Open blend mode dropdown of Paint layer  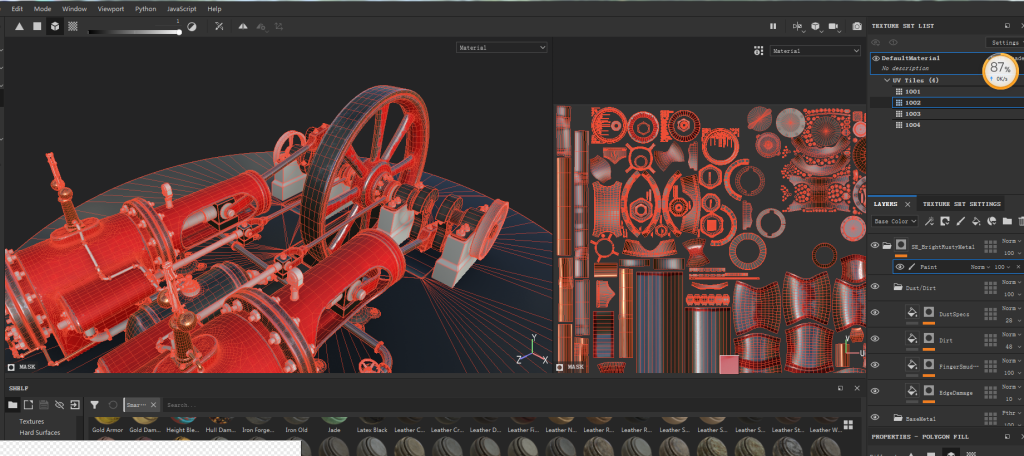point(980,267)
